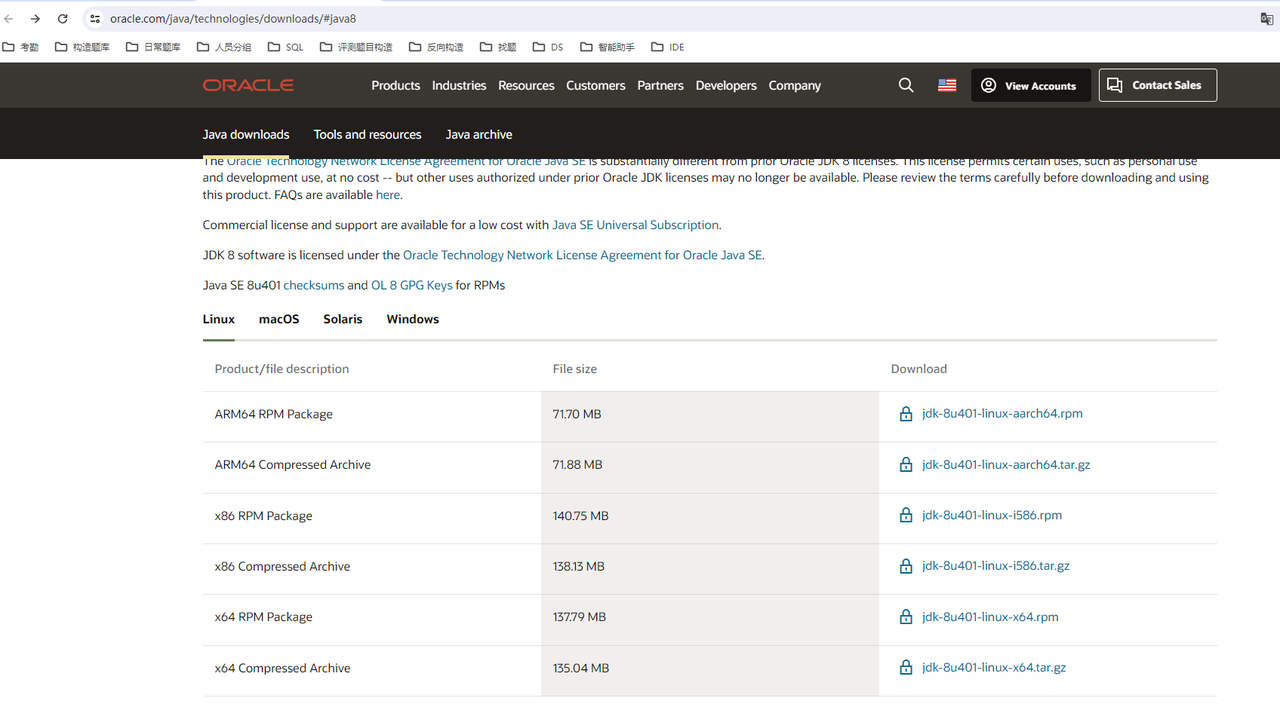Open the Company menu
This screenshot has height=704, width=1280.
pyautogui.click(x=795, y=86)
